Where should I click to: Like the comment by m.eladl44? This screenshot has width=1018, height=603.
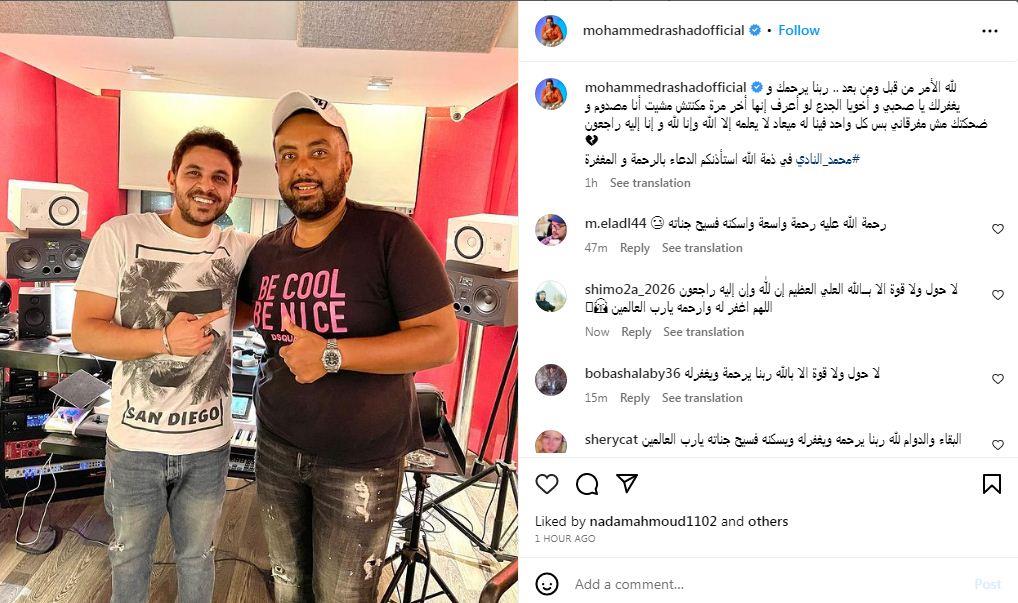[x=998, y=229]
